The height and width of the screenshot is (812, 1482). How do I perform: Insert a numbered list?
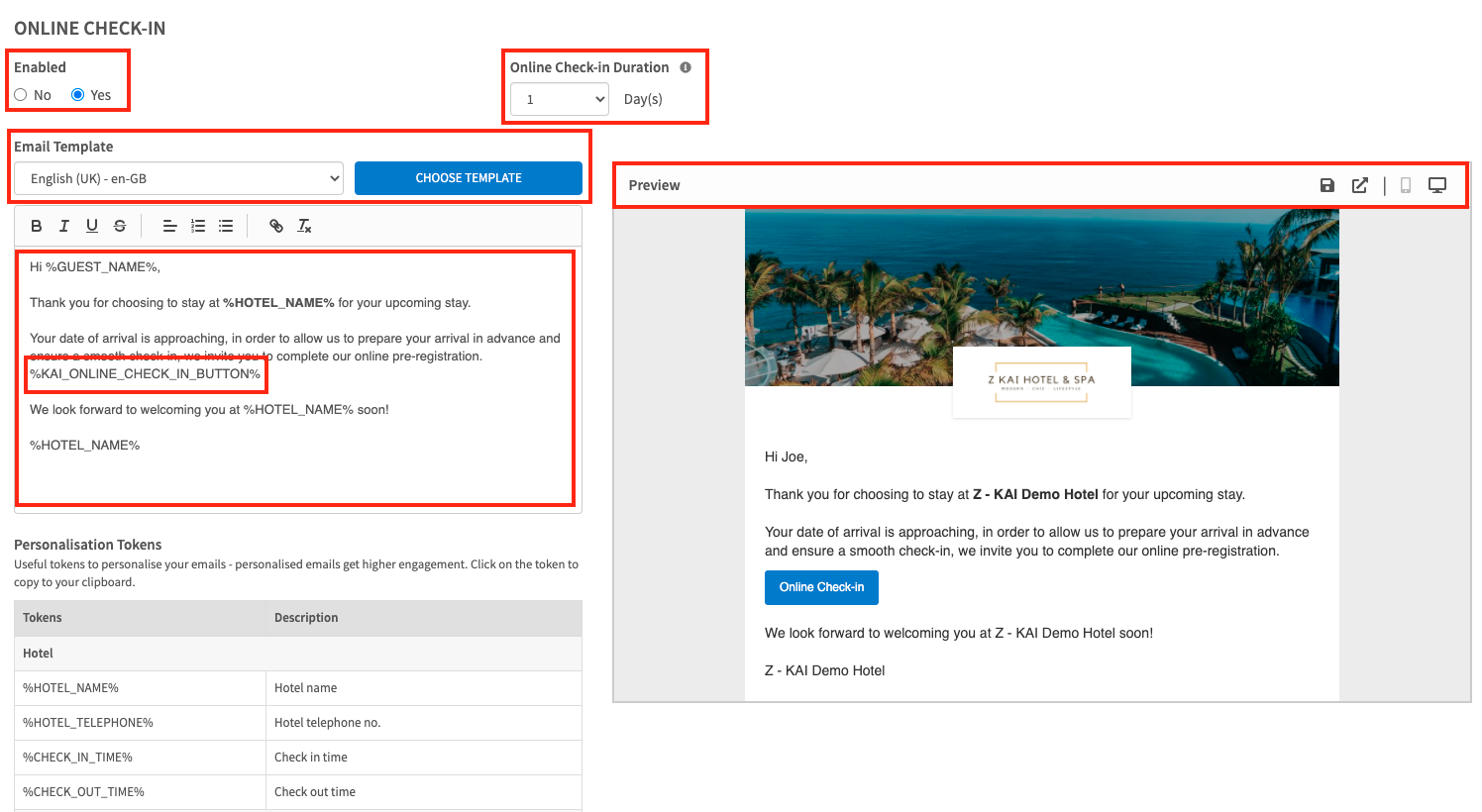click(x=198, y=226)
